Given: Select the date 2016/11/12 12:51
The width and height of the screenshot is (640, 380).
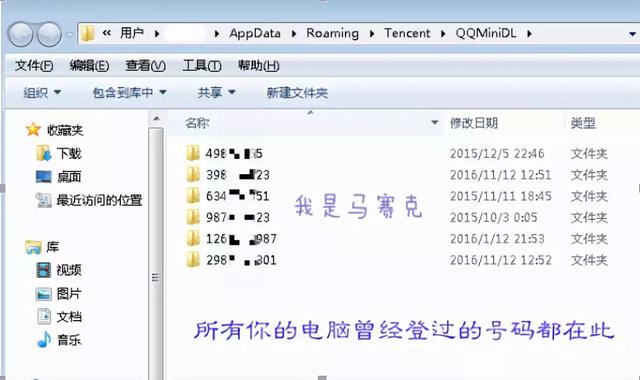Looking at the screenshot, I should tap(501, 175).
